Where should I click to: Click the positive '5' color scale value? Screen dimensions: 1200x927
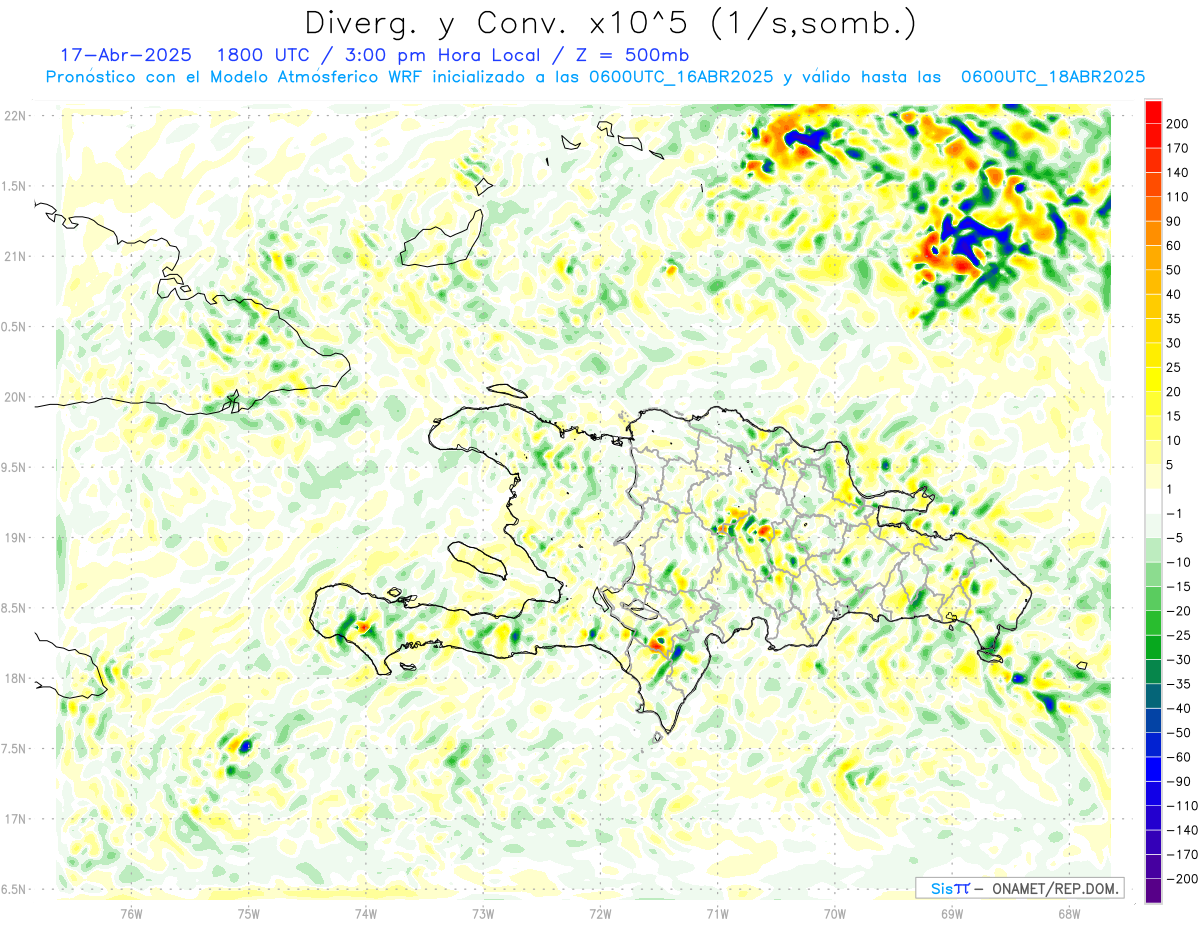coord(1171,464)
